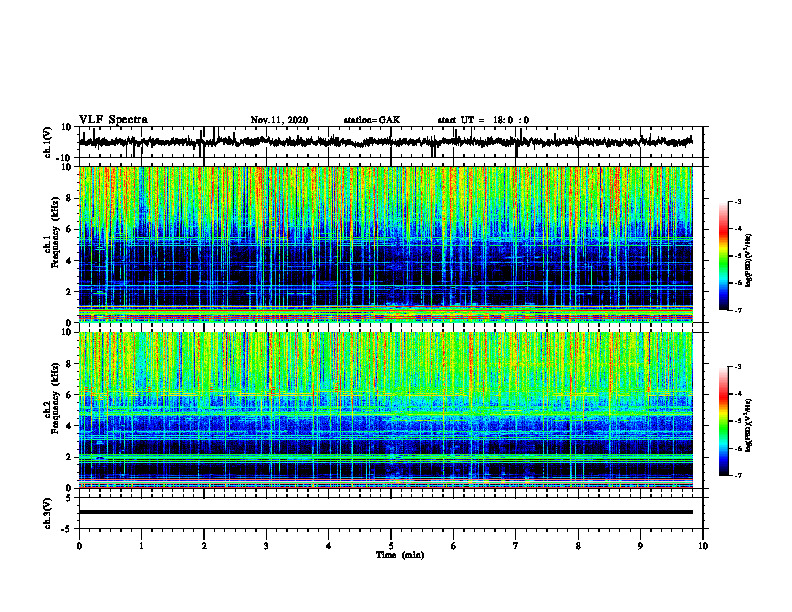Click time axis tick label "8"
Viewport: 792px width, 612px height.
tap(578, 546)
